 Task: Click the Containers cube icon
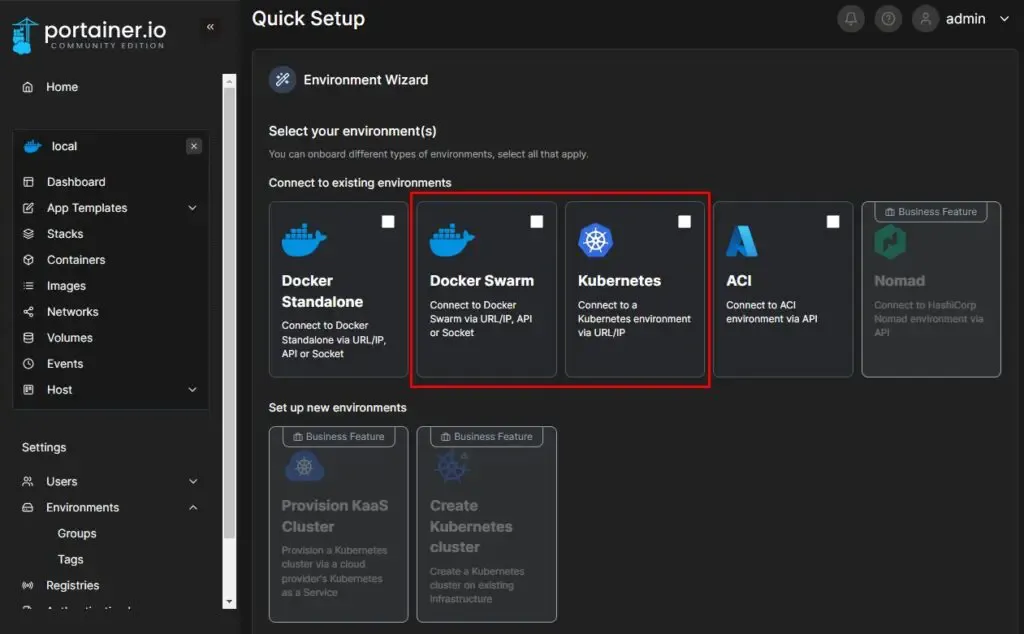tap(28, 260)
